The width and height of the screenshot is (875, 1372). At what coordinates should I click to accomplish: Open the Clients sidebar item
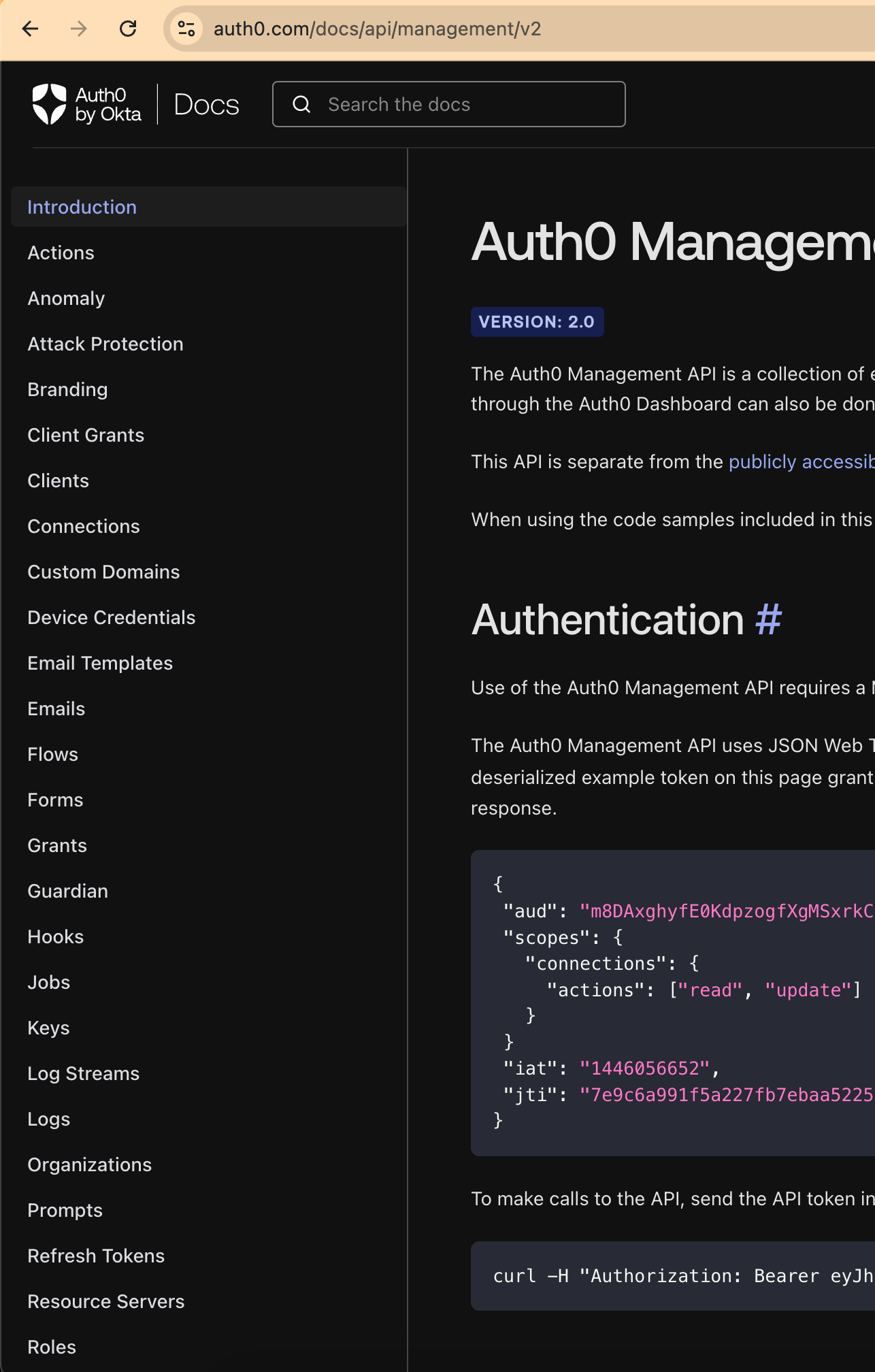[x=58, y=480]
